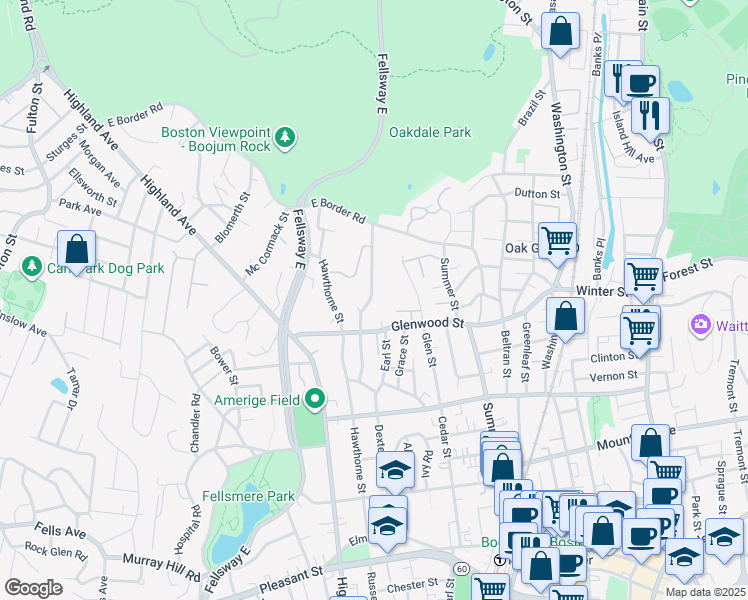748x600 pixels.
Task: Click the fork-and-knife marker overlapping Island Hill Ave label
Action: [x=650, y=118]
